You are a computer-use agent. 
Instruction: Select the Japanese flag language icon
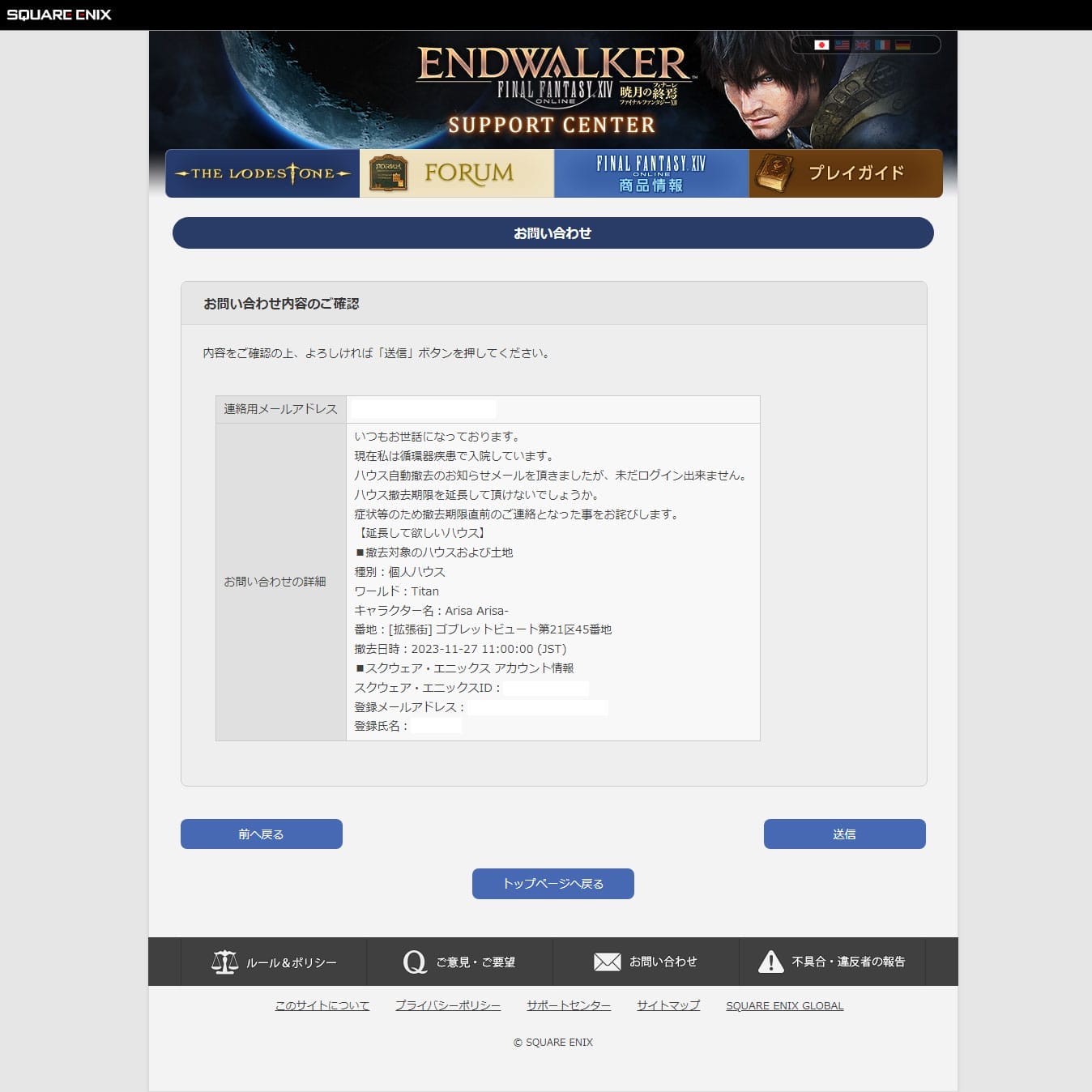tap(821, 45)
